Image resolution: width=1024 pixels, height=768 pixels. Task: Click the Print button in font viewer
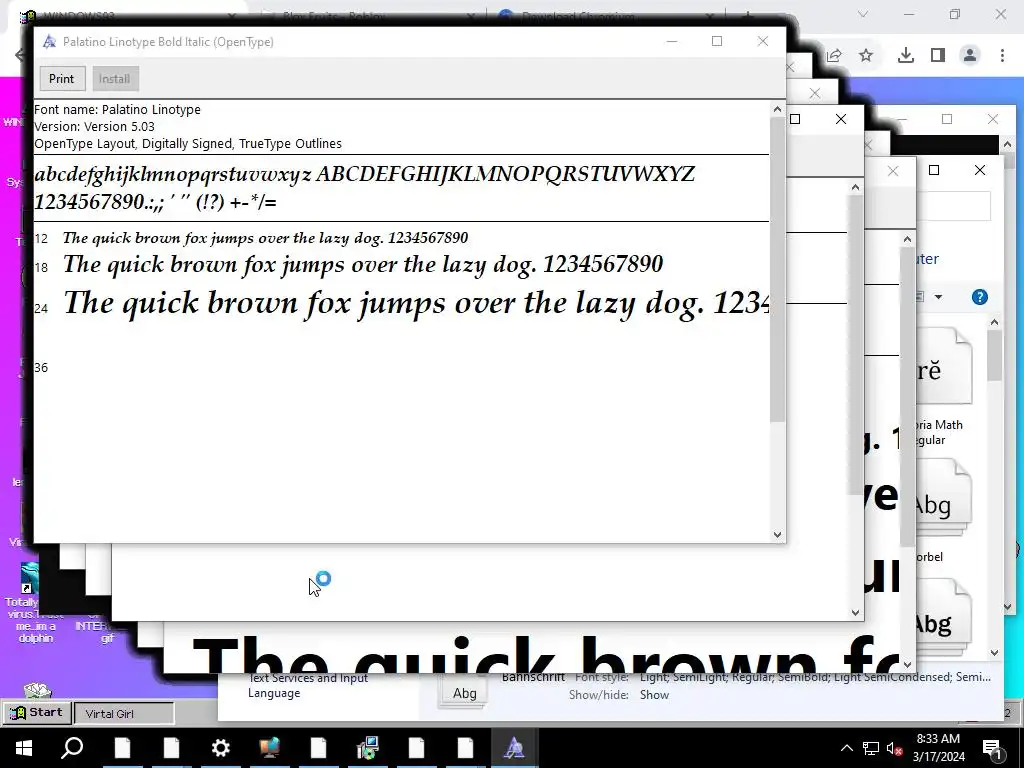[61, 78]
